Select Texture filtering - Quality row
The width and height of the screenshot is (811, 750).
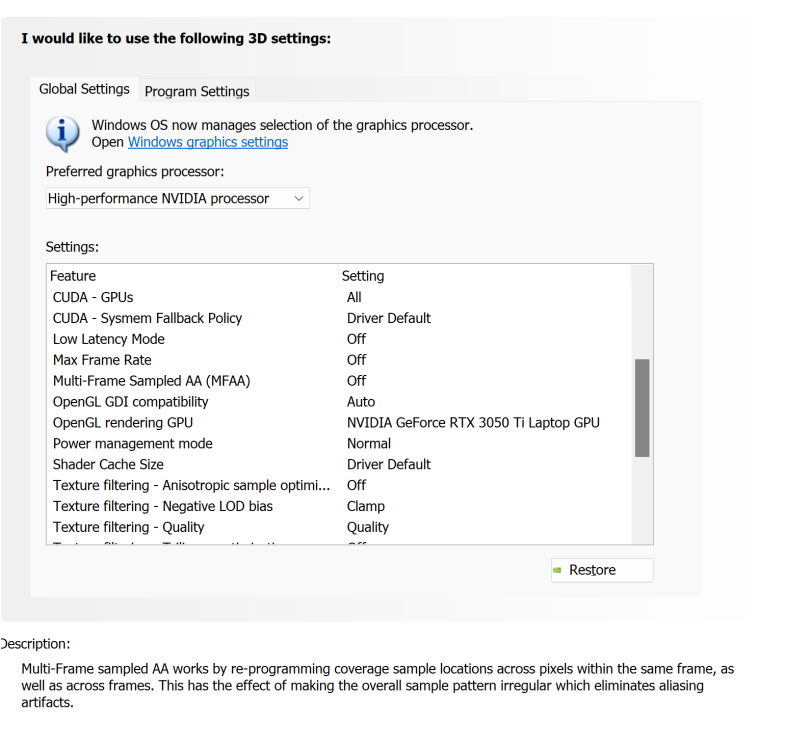(128, 527)
